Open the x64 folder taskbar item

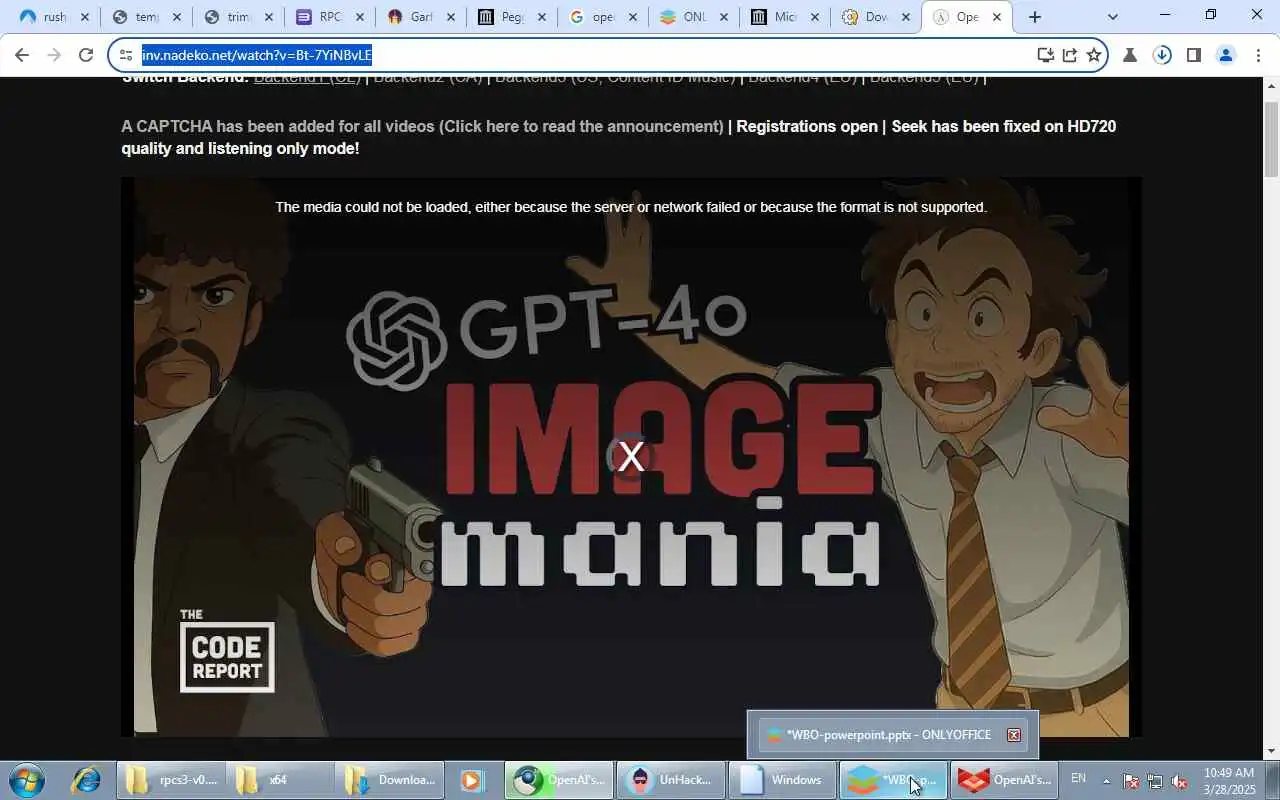click(279, 780)
